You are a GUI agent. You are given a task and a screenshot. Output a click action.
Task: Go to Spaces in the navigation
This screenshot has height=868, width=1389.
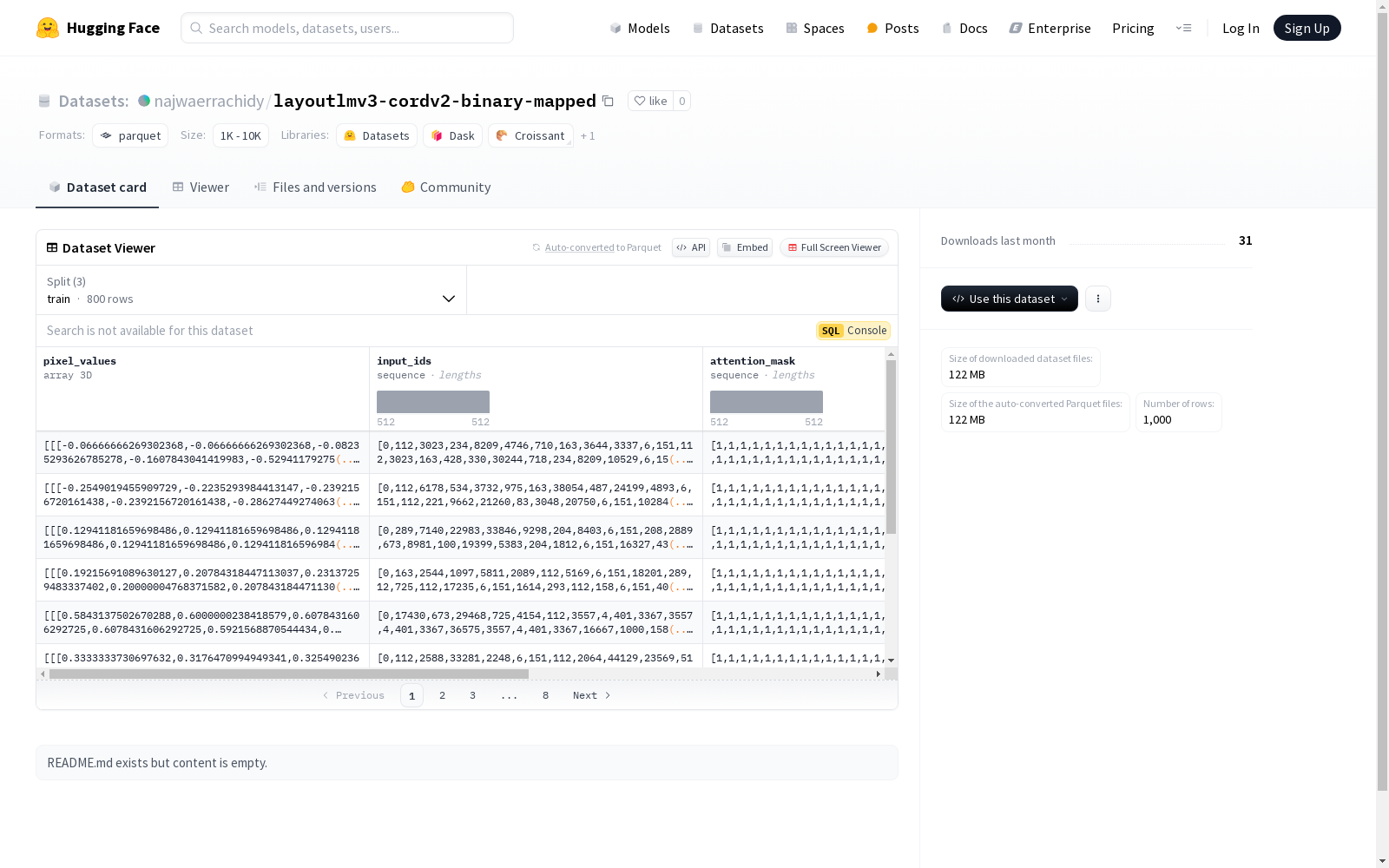(x=815, y=28)
